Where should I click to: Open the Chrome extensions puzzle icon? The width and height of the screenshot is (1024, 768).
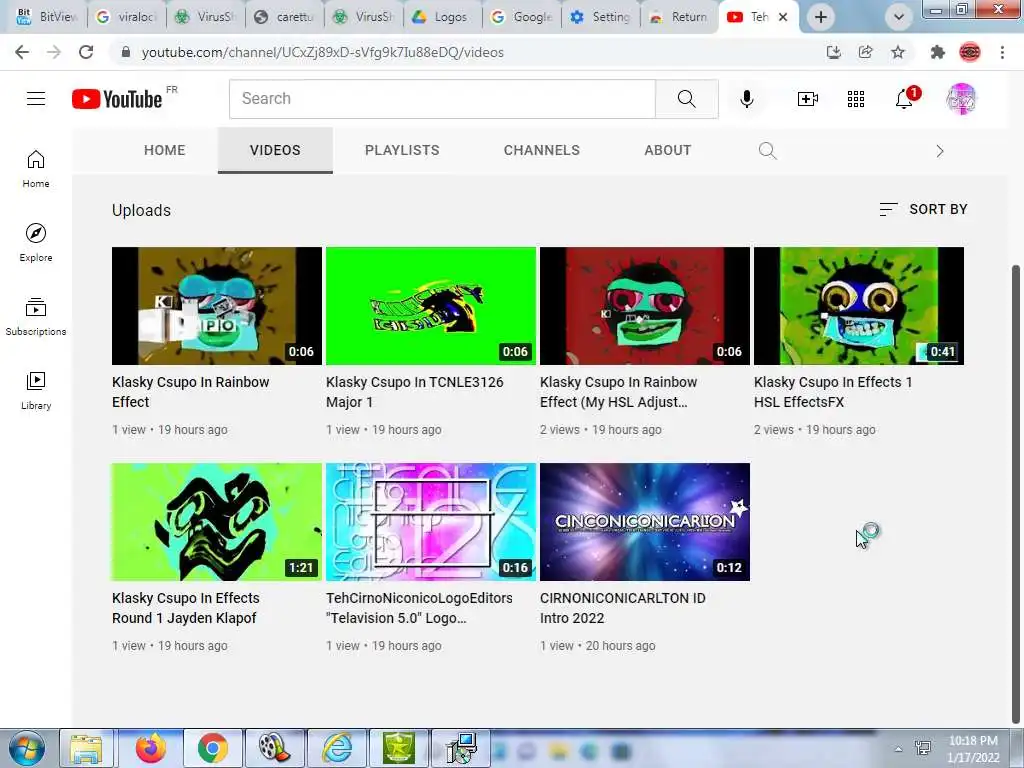pyautogui.click(x=938, y=52)
